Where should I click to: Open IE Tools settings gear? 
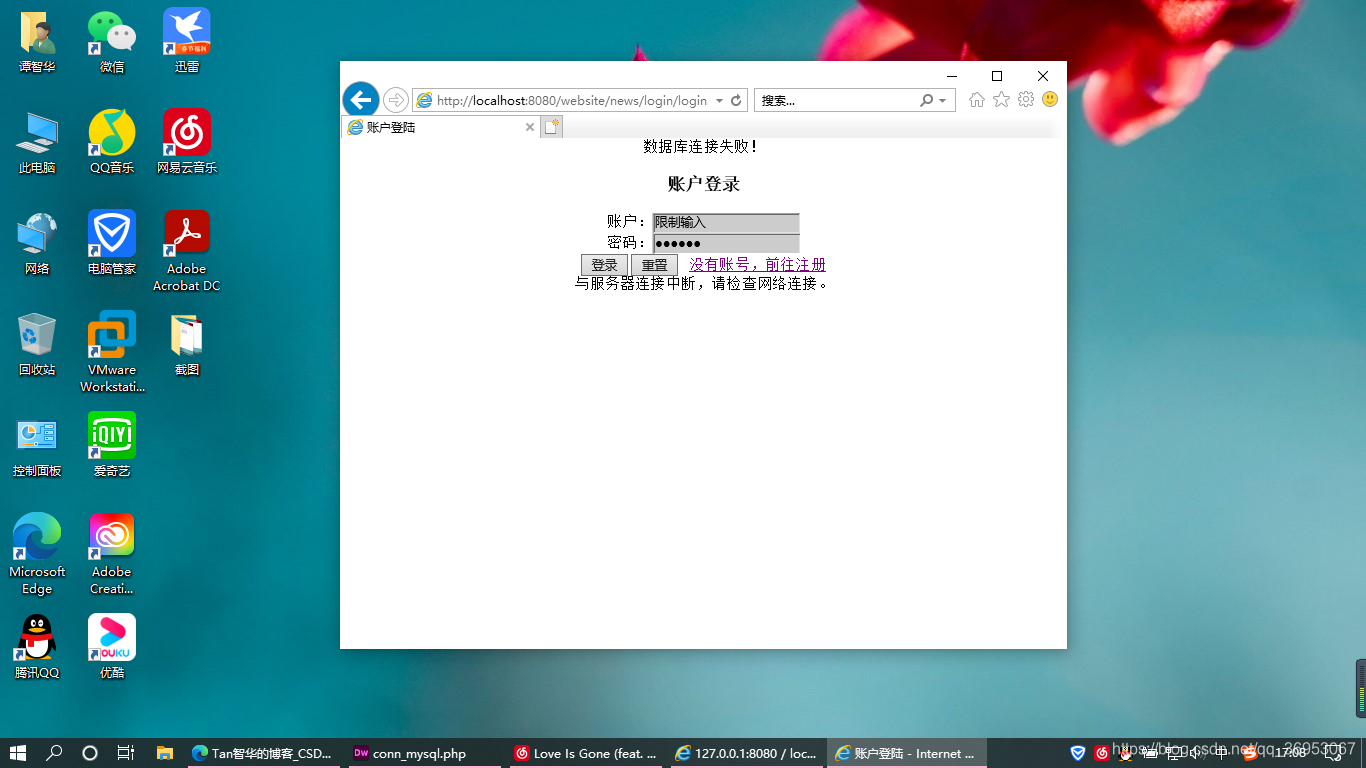(1025, 100)
